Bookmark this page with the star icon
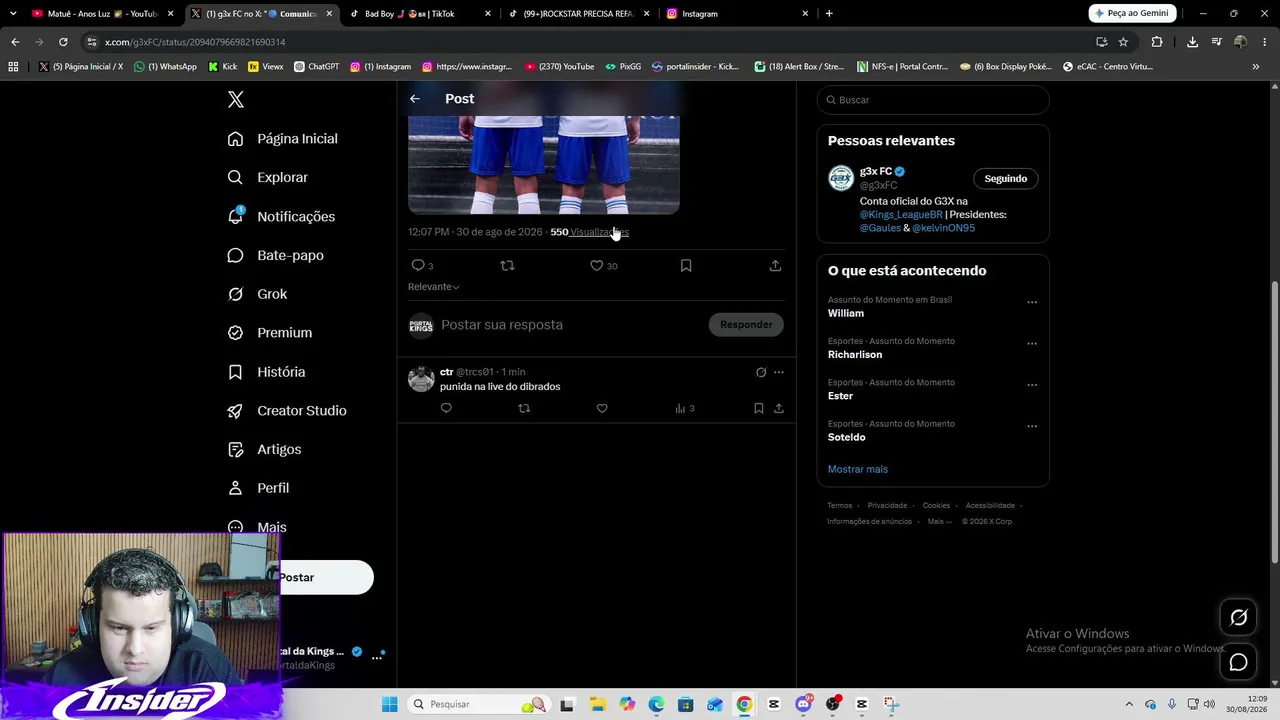Screen dimensions: 1280x720 [x=1123, y=42]
